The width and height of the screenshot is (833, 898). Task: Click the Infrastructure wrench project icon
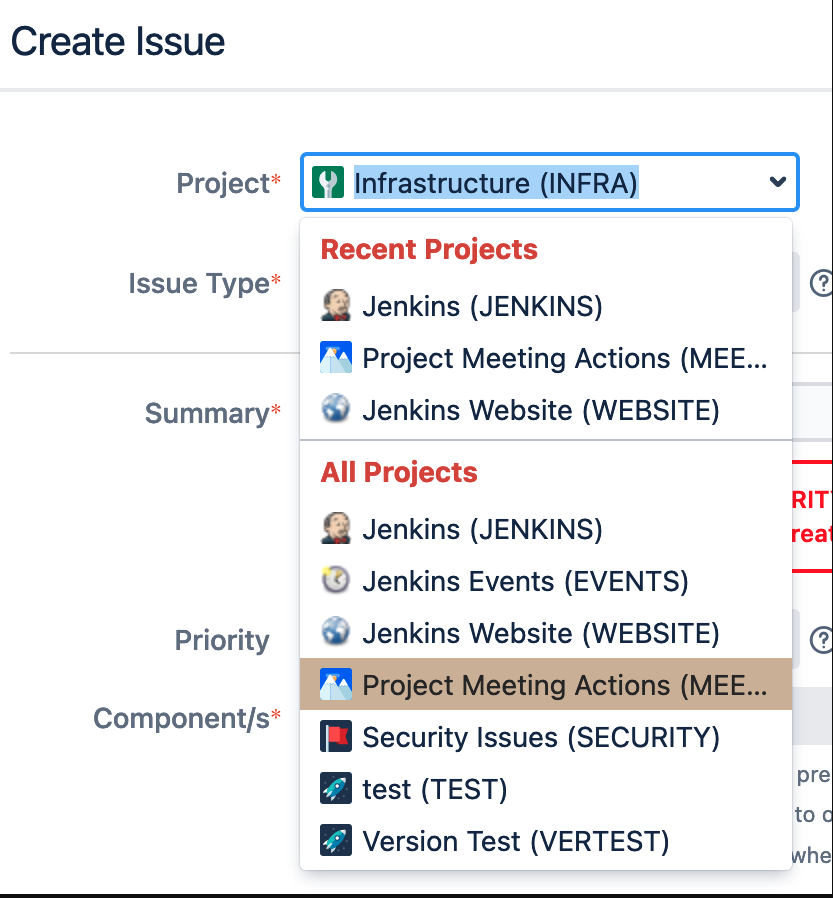328,182
